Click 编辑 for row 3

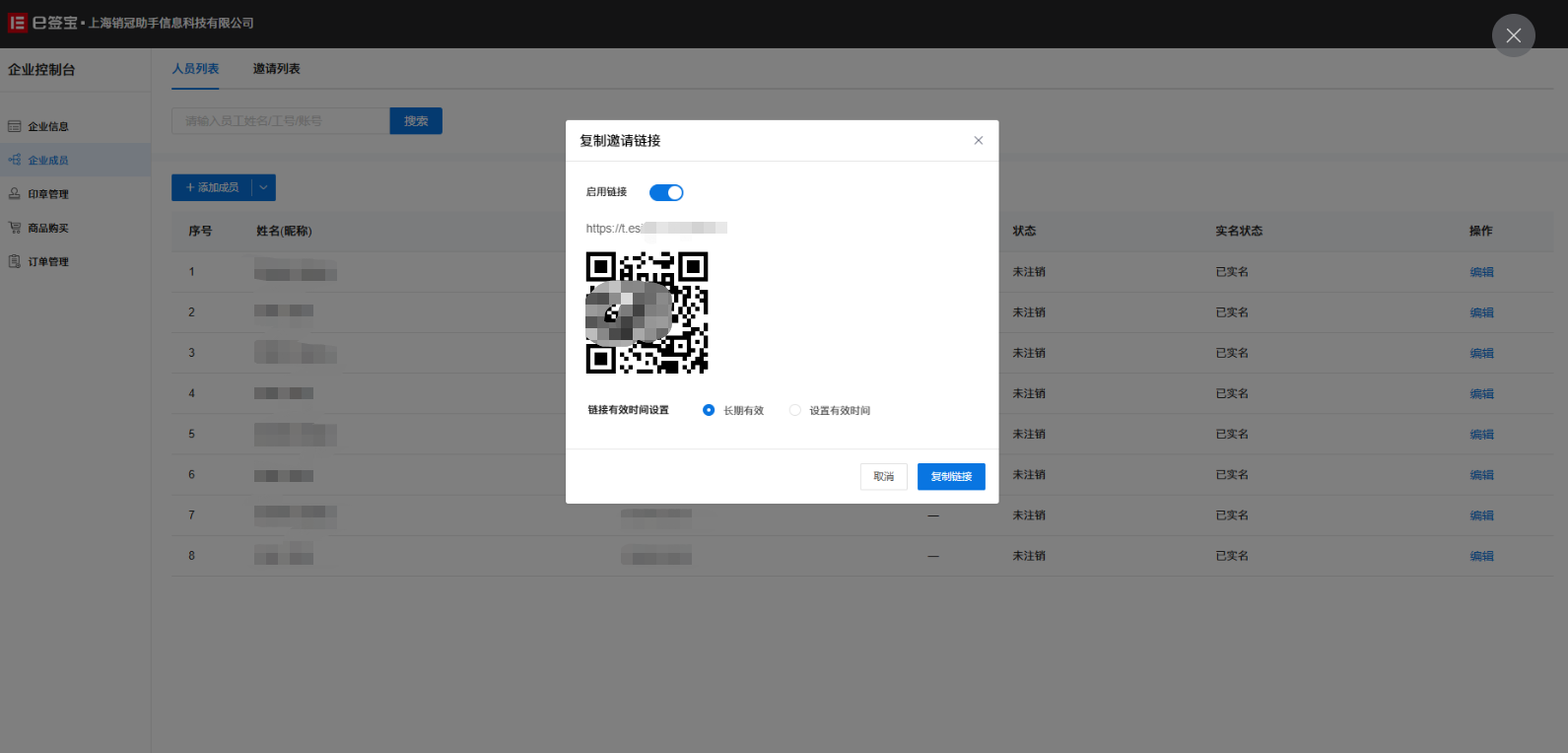point(1481,353)
